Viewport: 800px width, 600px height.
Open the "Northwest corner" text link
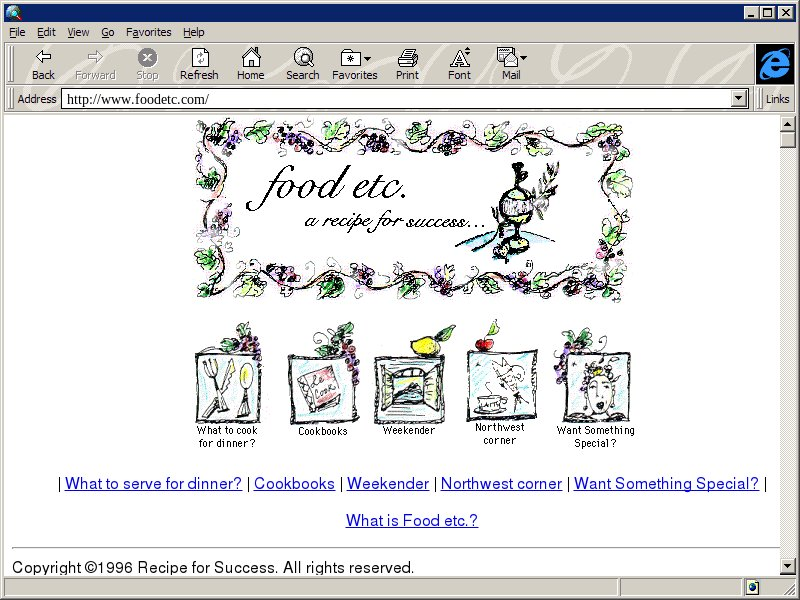click(501, 484)
